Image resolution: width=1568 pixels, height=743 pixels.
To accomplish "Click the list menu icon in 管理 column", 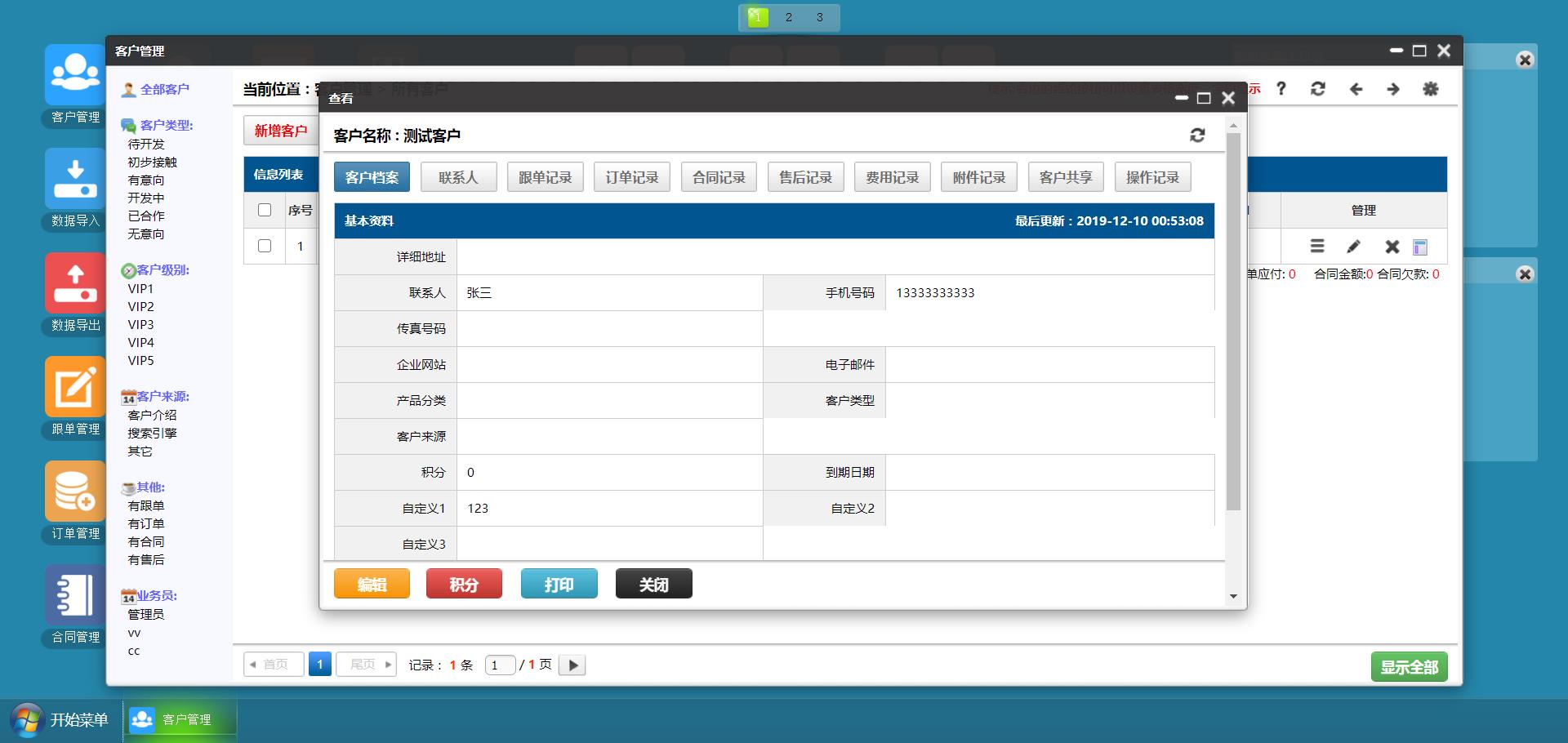I will 1317,247.
